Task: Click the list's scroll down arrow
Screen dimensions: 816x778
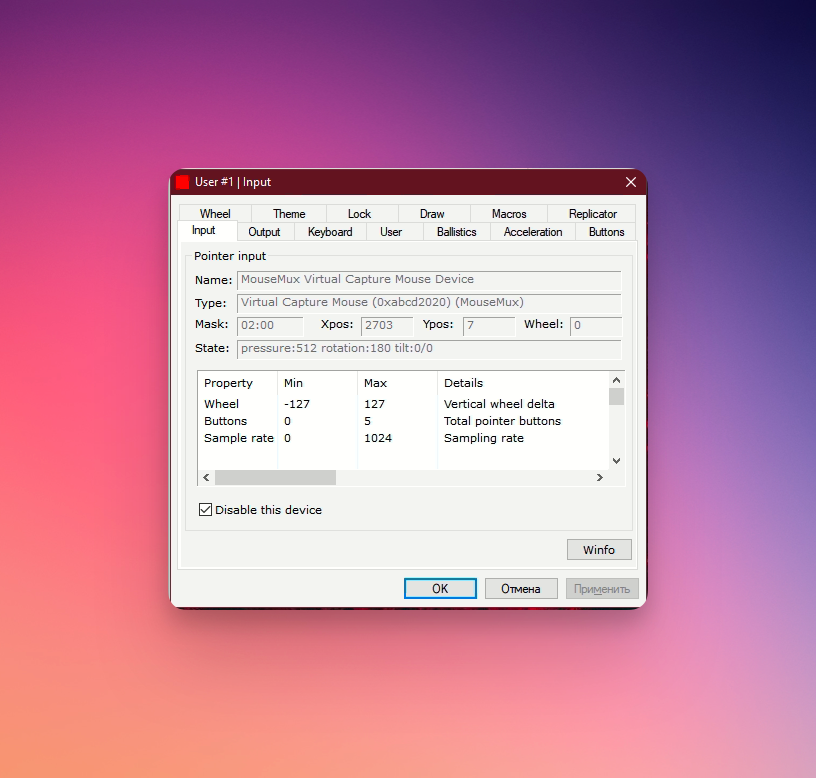Action: tap(616, 461)
